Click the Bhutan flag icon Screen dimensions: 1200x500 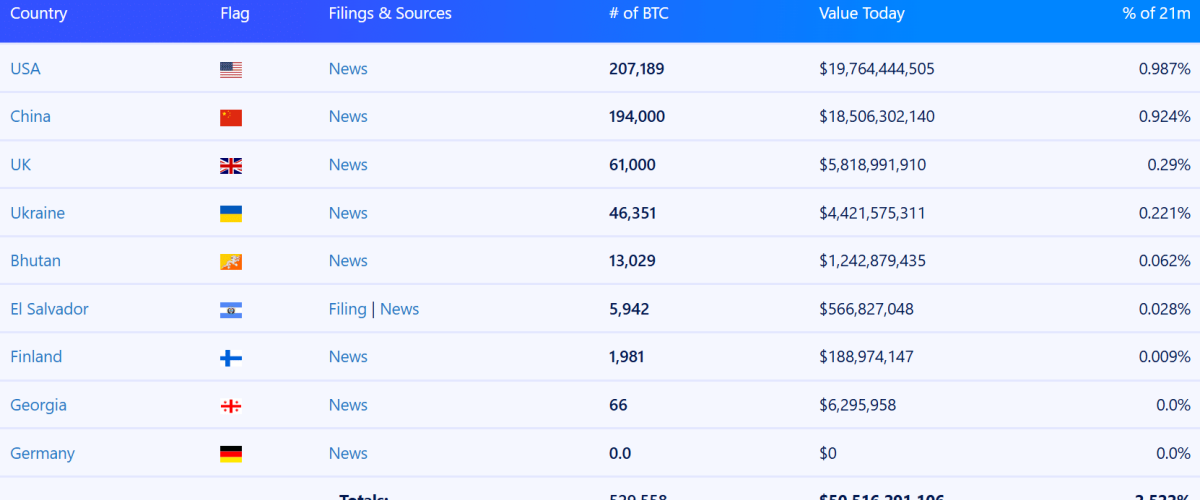tap(231, 262)
